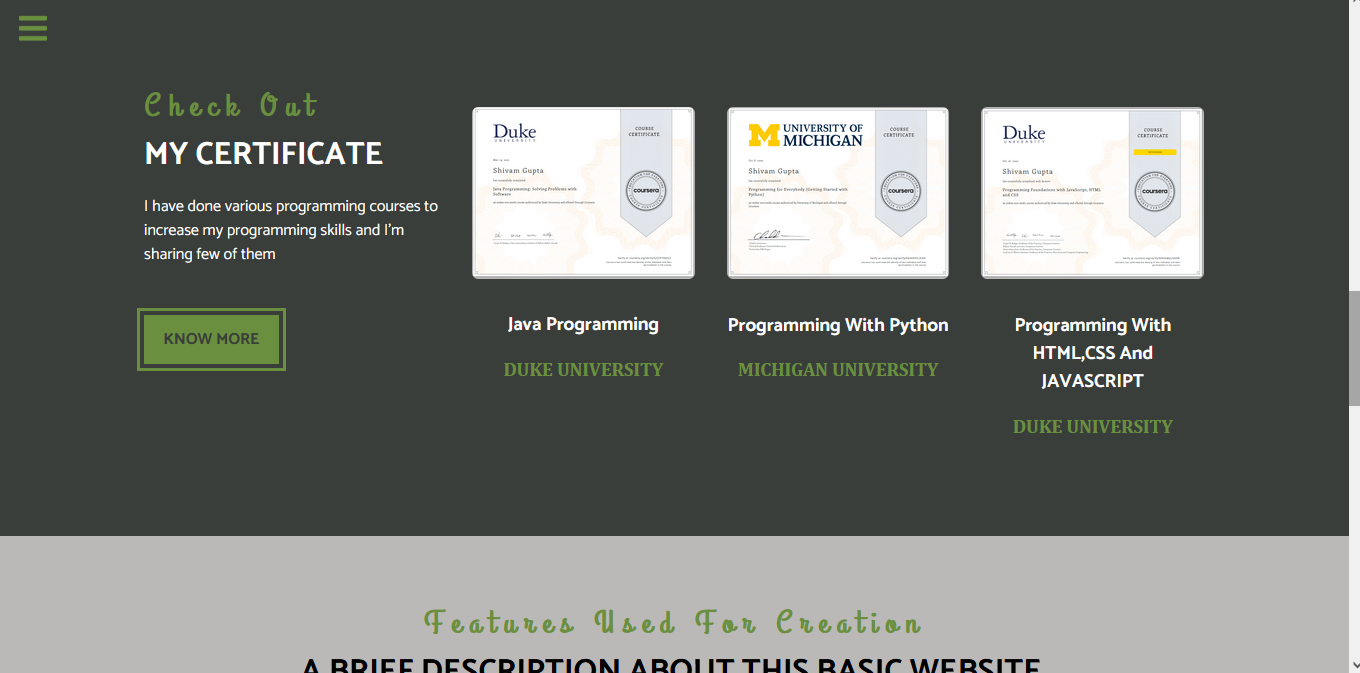Select the Java Programming title
Viewport: 1360px width, 673px height.
point(583,324)
